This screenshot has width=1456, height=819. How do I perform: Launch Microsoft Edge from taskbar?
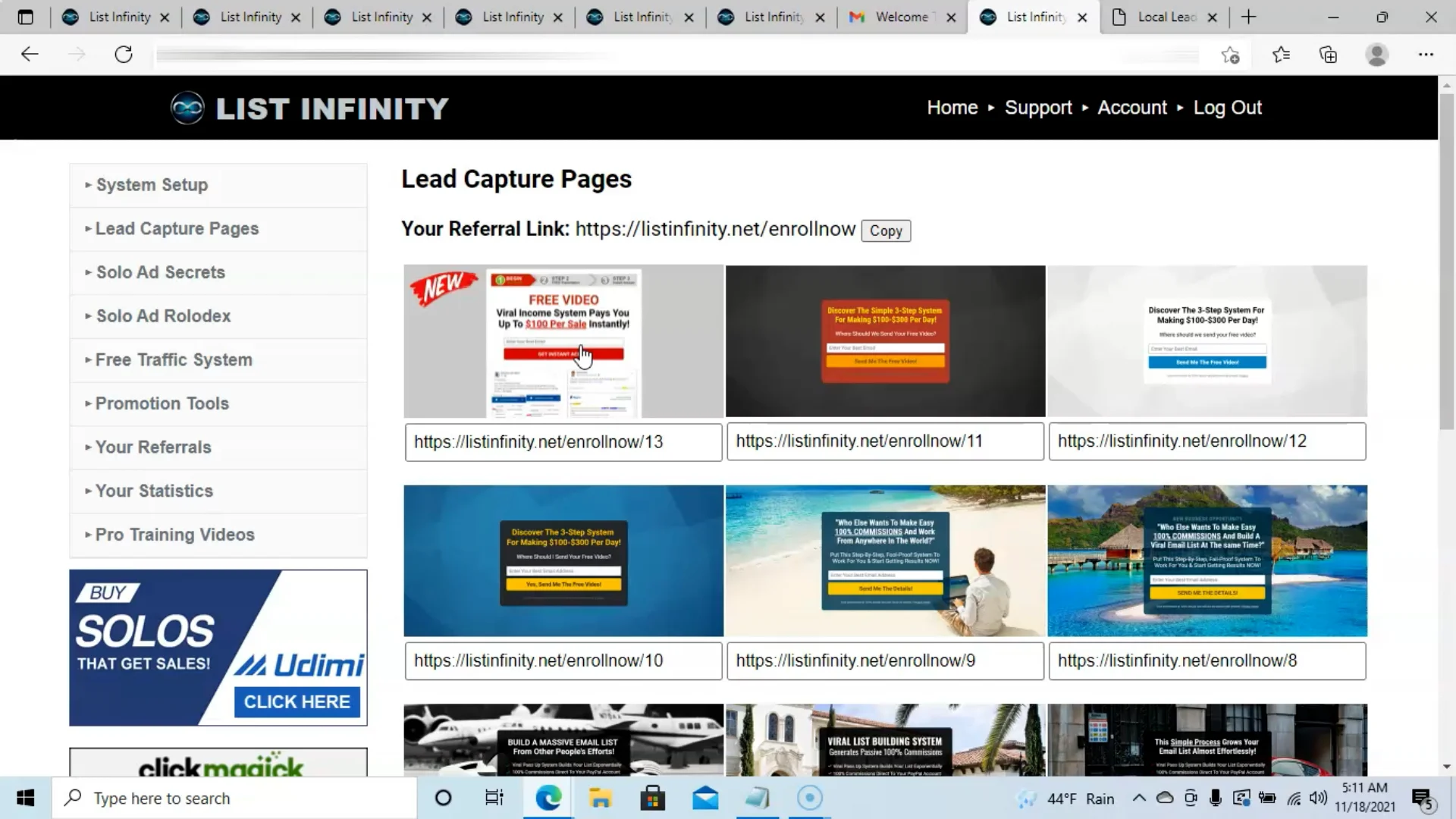point(548,798)
